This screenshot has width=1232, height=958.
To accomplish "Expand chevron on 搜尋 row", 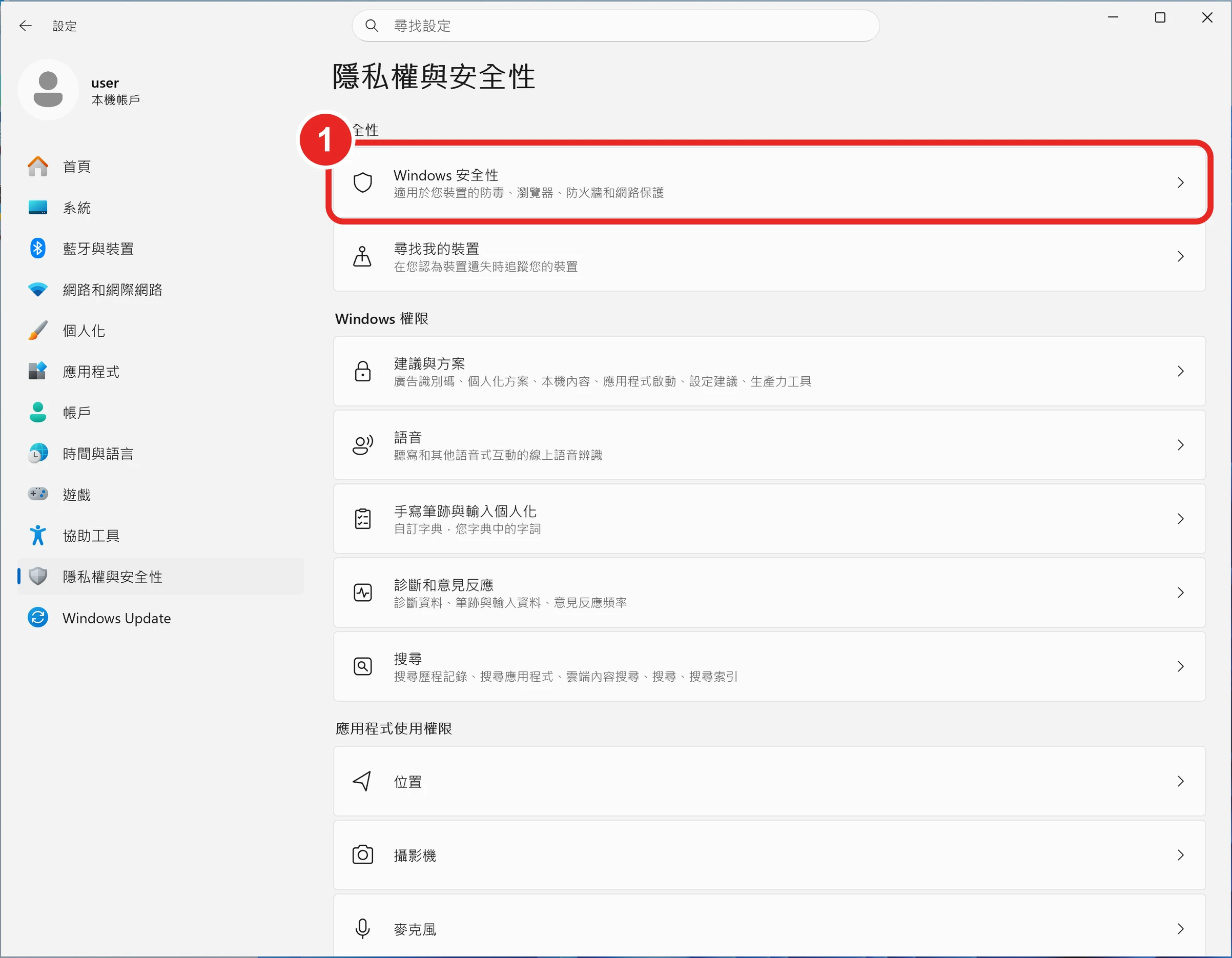I will pyautogui.click(x=1181, y=667).
